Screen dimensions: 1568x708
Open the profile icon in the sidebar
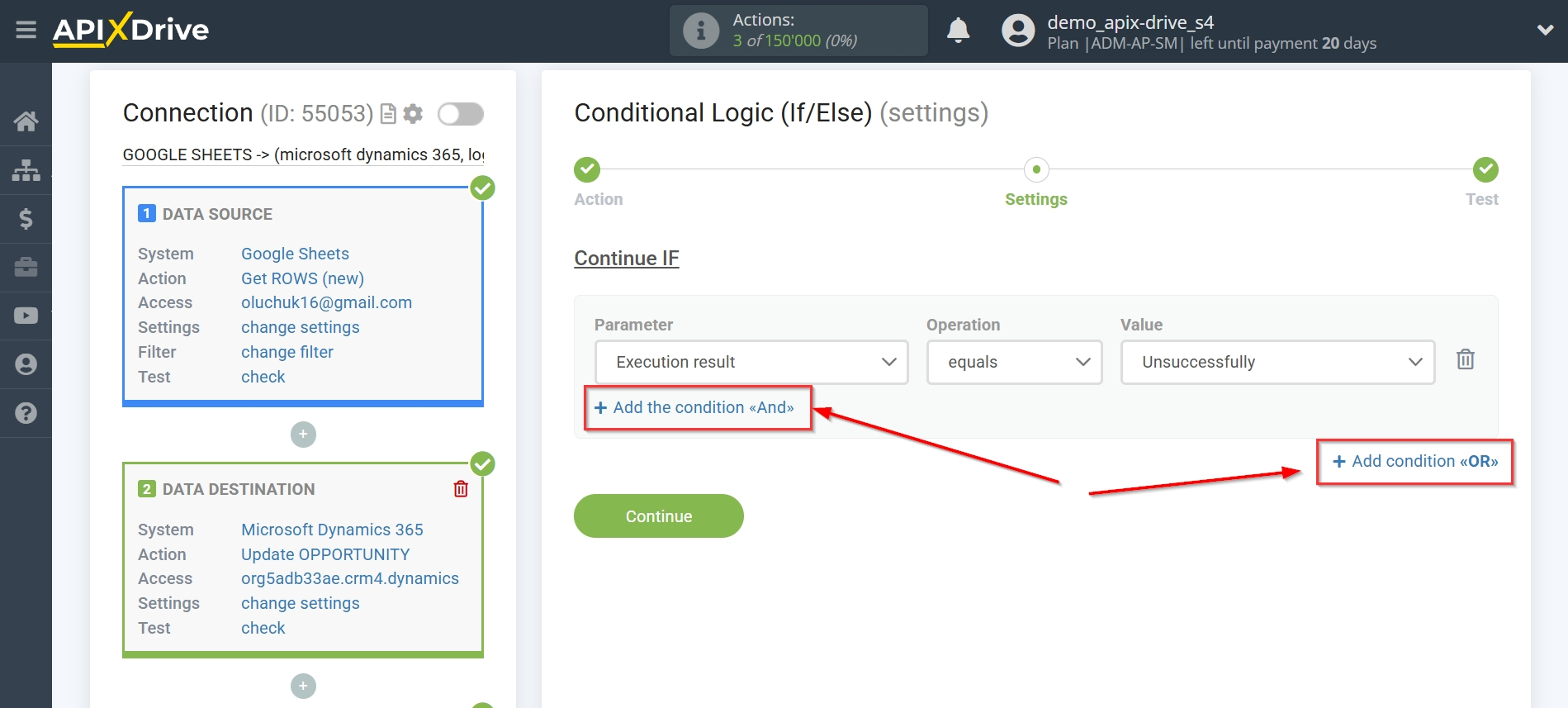26,364
